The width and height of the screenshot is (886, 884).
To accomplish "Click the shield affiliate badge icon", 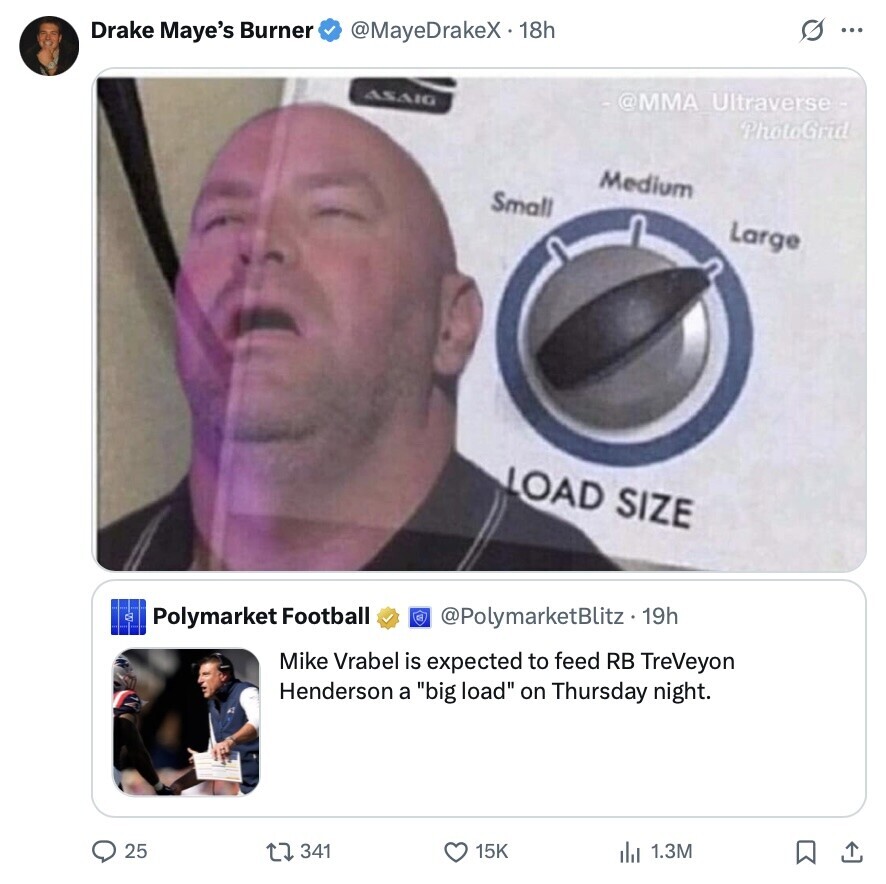I will pos(420,617).
